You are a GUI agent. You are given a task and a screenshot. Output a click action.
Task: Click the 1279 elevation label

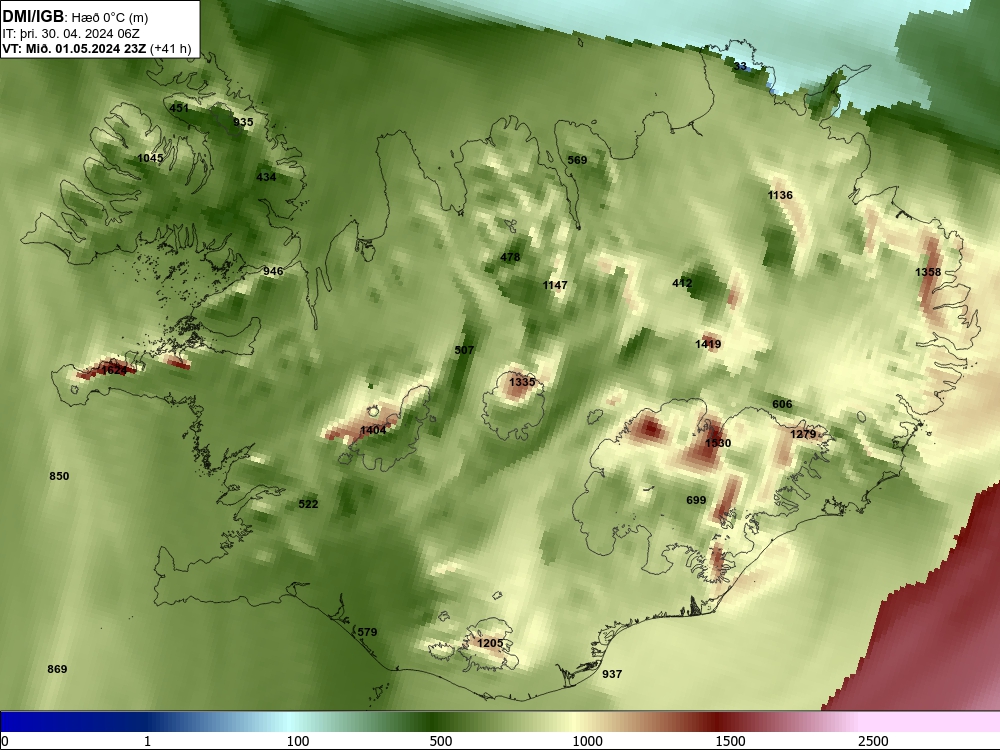[803, 434]
